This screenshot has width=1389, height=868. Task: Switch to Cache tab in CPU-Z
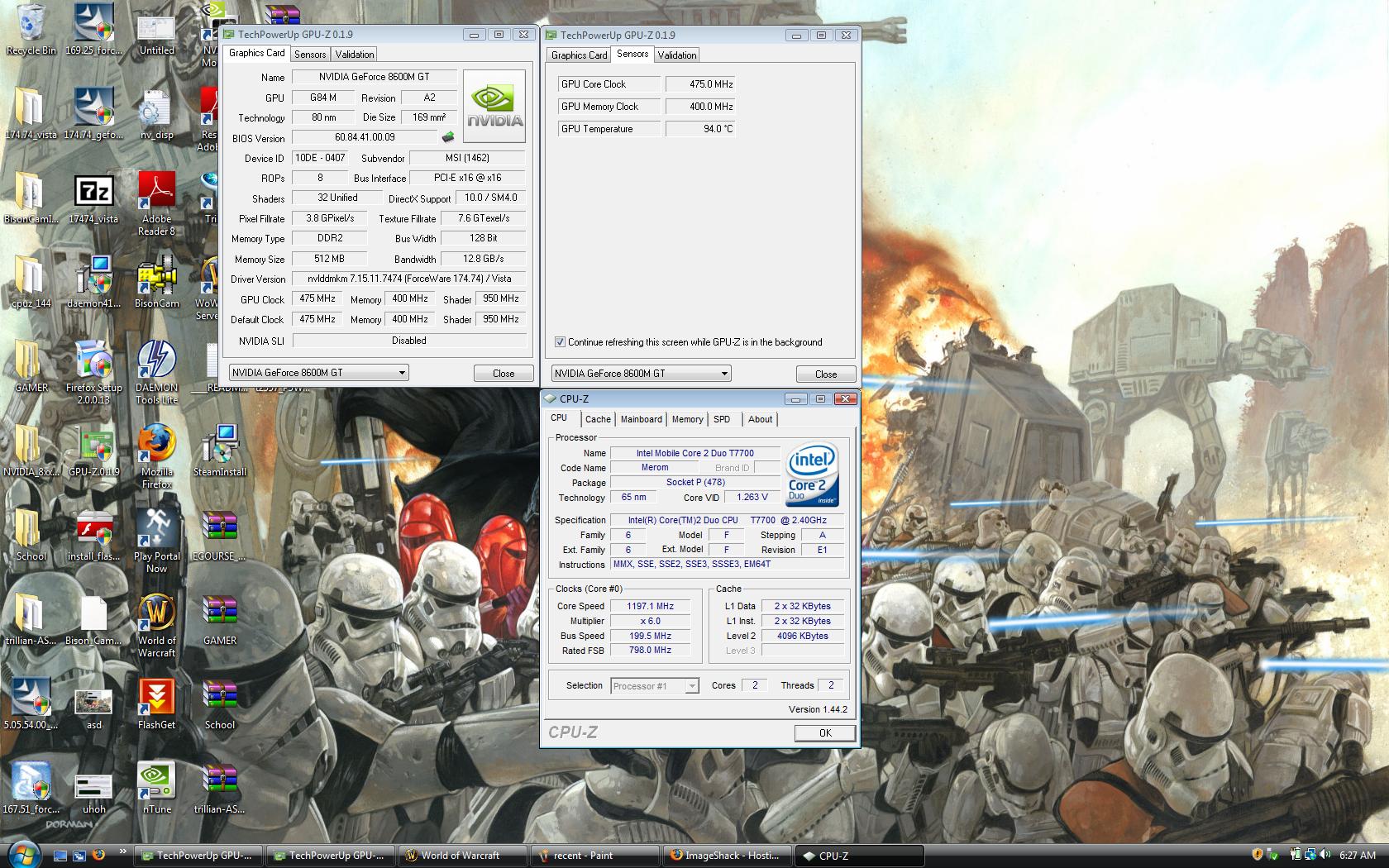click(x=598, y=420)
